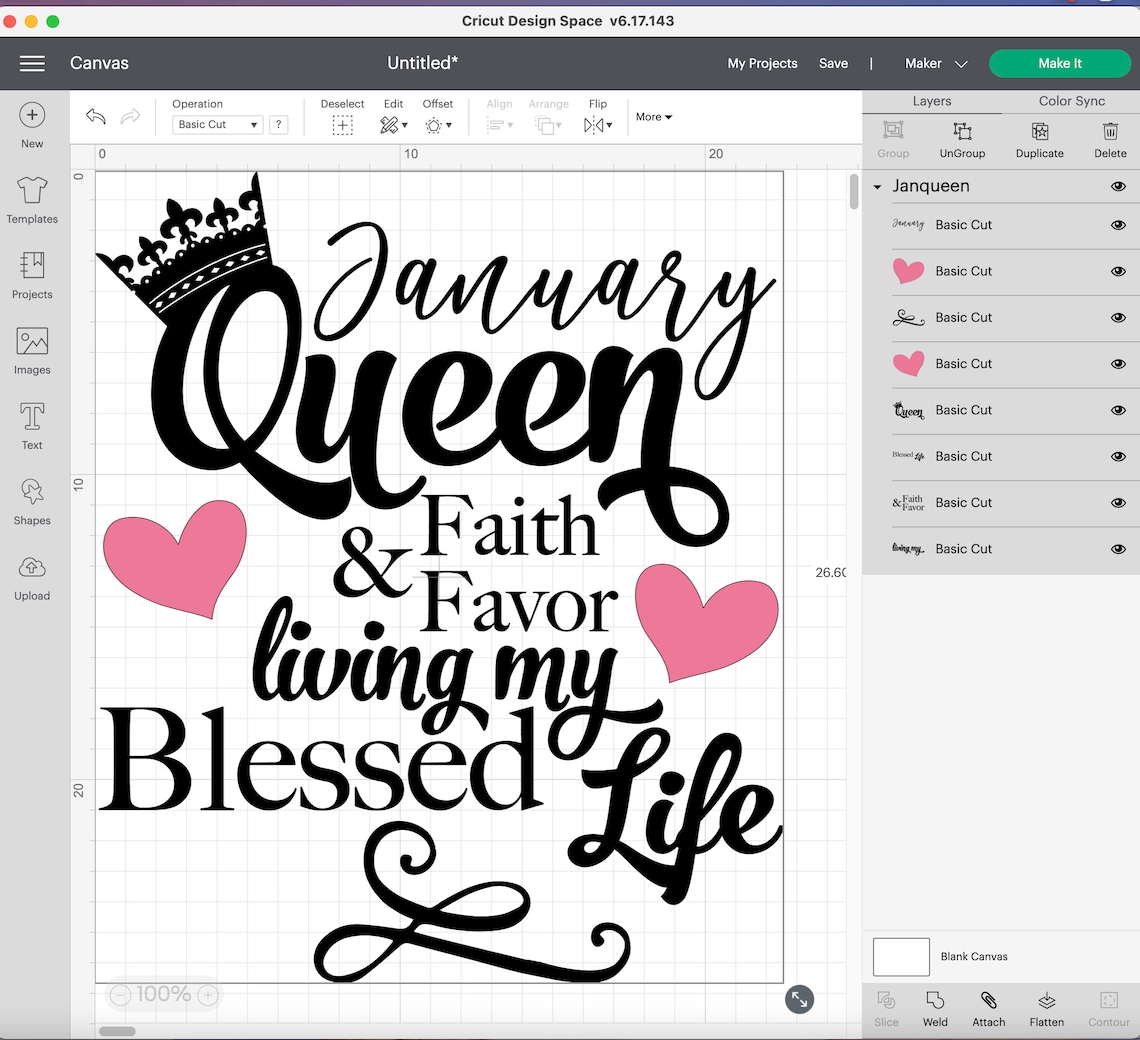Screen dimensions: 1140x1040
Task: Flatten the selected layers
Action: click(x=1047, y=1008)
